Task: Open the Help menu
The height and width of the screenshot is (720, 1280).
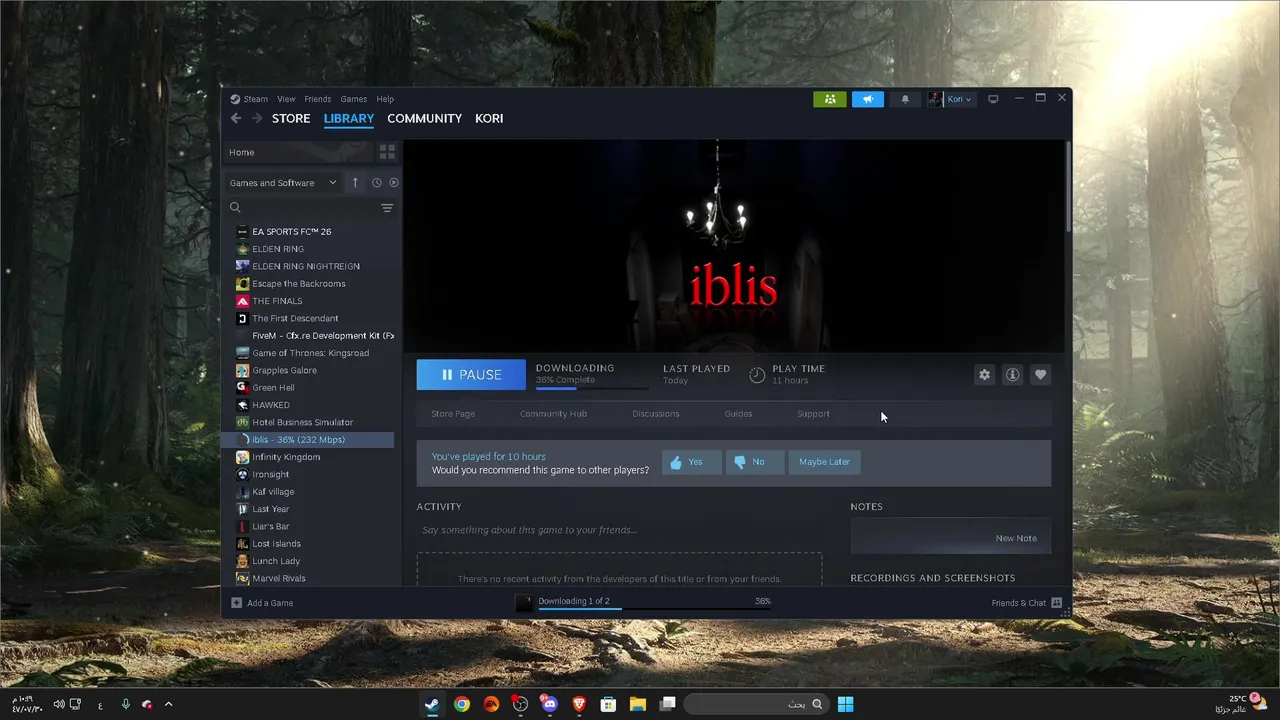Action: (385, 99)
